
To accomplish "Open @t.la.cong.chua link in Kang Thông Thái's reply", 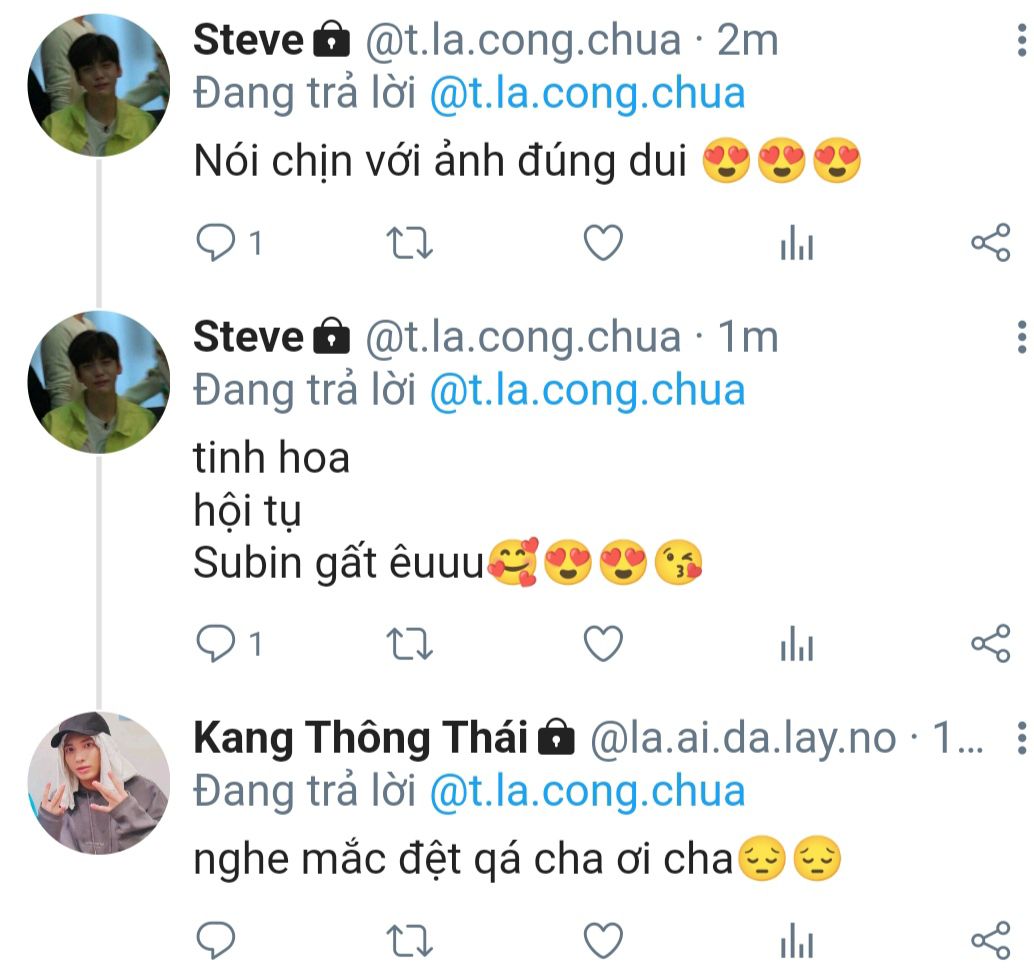I will point(587,791).
